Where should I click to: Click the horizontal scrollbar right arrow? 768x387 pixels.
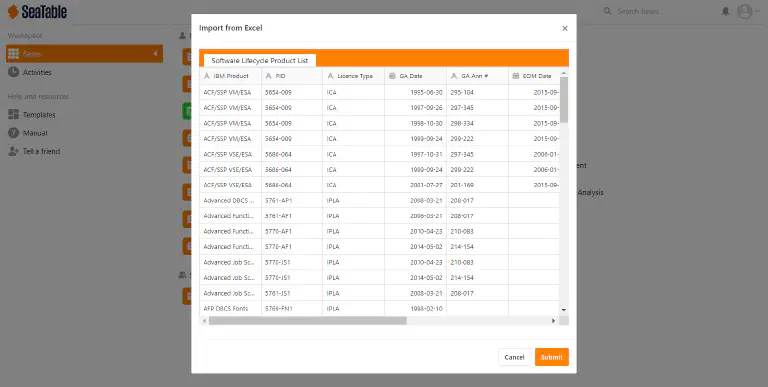click(553, 320)
